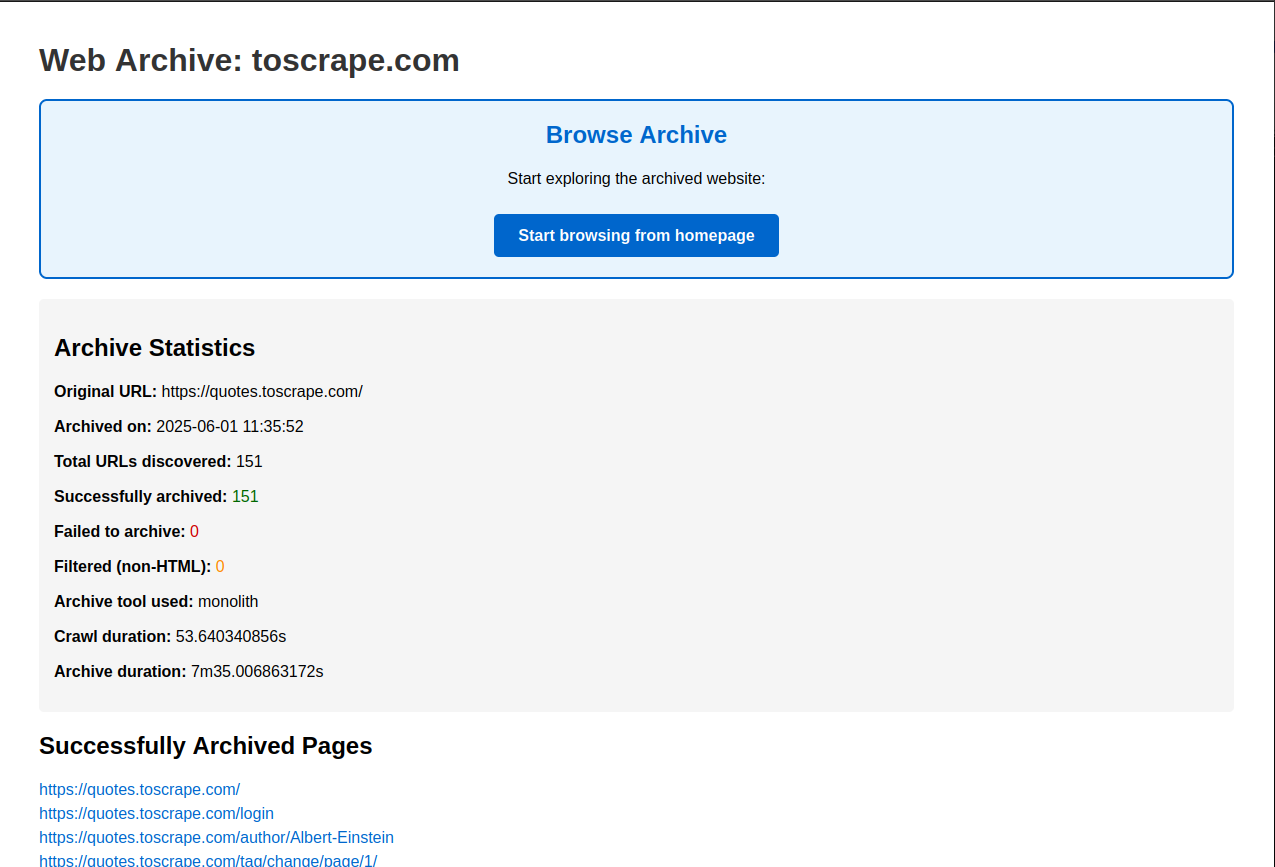Select the Archived on timestamp text

pyautogui.click(x=229, y=426)
